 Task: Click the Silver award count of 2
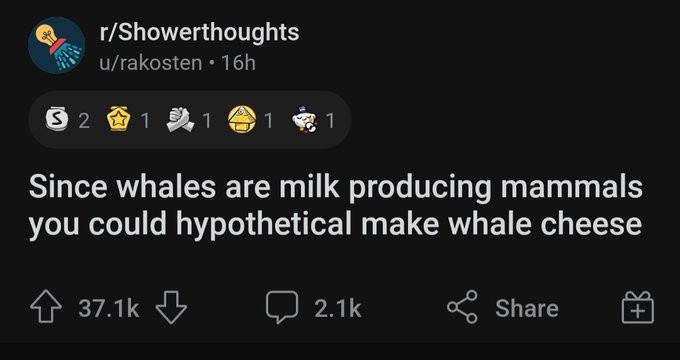84,121
